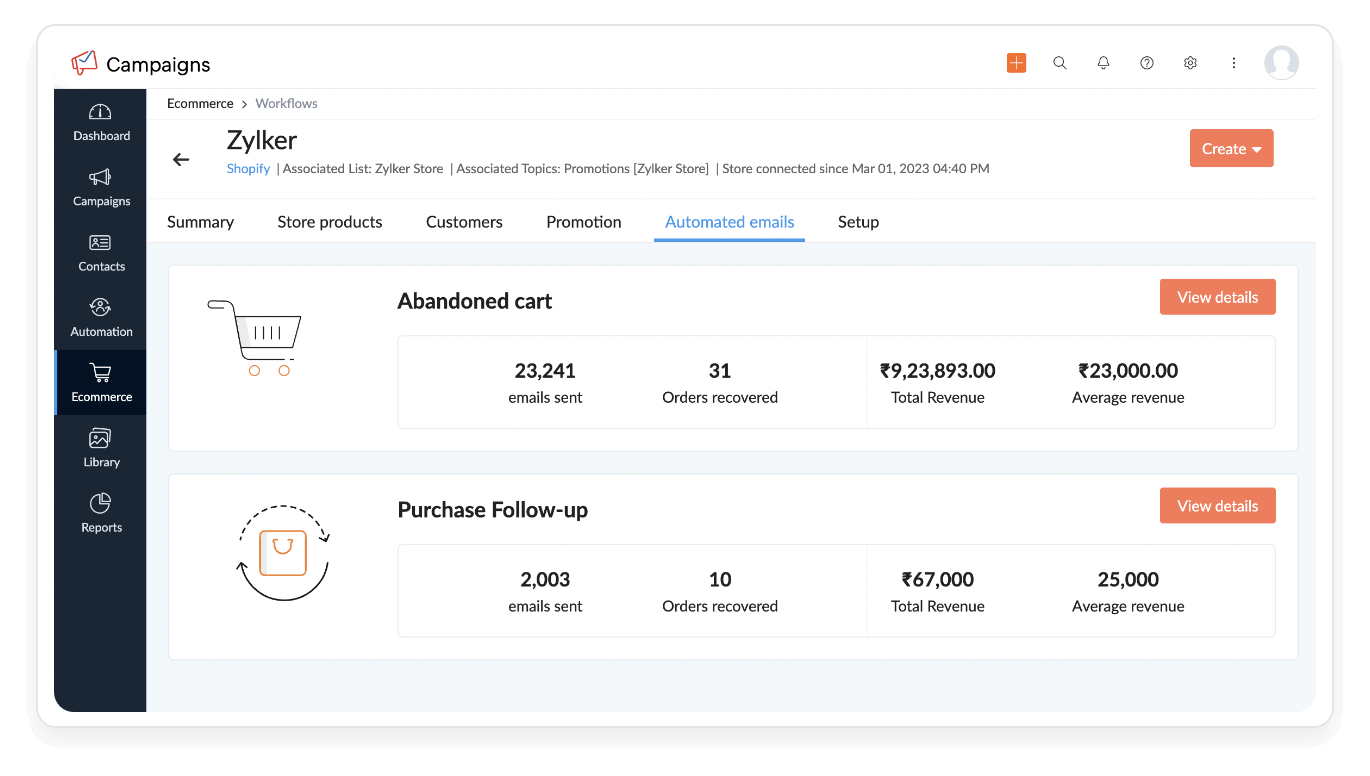The width and height of the screenshot is (1370, 776).
Task: Click the back arrow beside Zylker
Action: [x=181, y=159]
